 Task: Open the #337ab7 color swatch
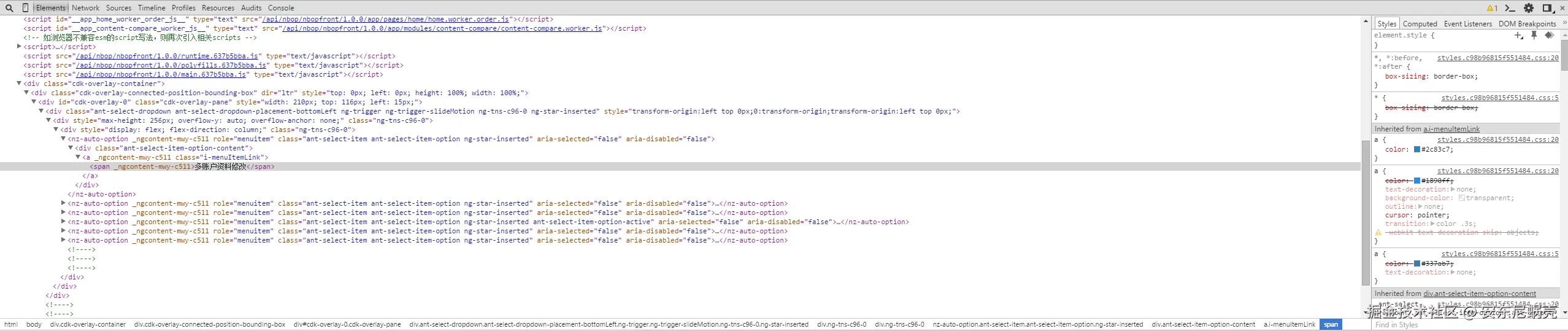point(1417,263)
